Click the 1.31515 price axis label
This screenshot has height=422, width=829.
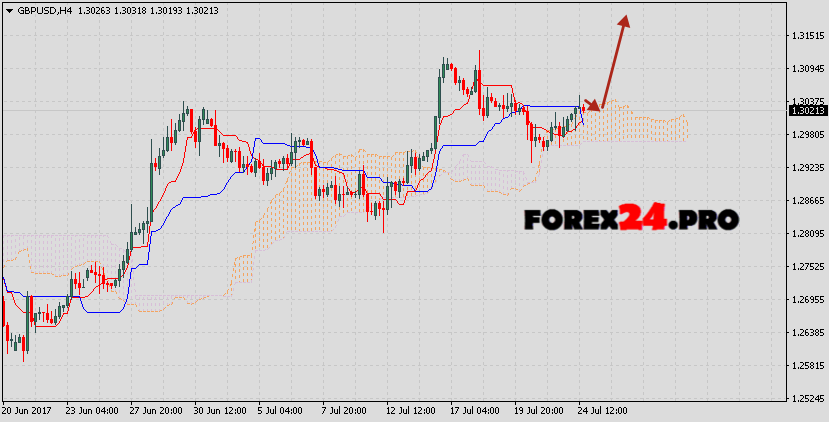[802, 36]
